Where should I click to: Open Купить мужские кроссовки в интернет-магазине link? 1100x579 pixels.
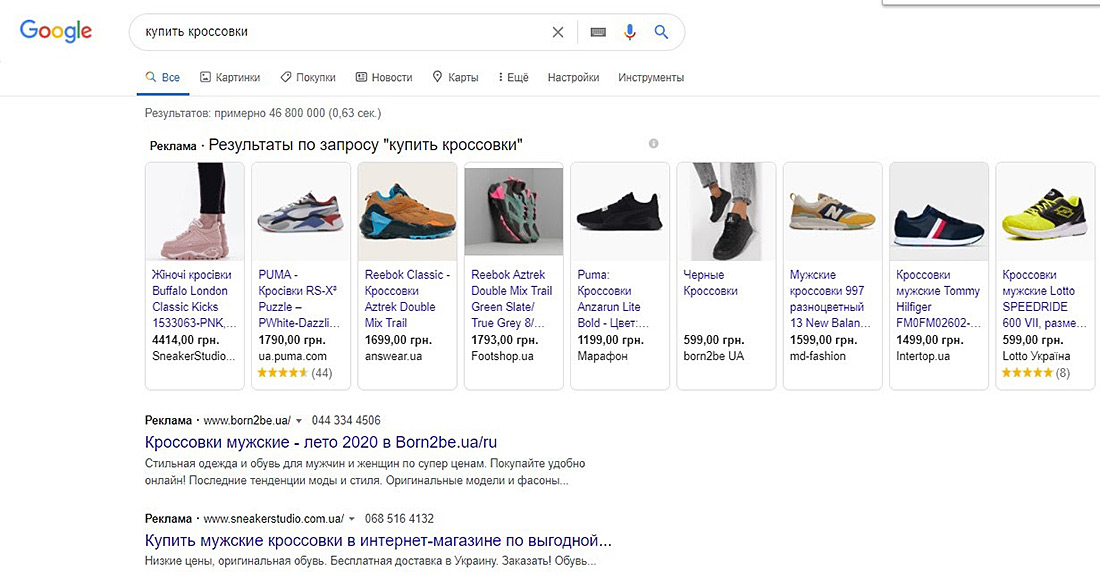(x=378, y=541)
